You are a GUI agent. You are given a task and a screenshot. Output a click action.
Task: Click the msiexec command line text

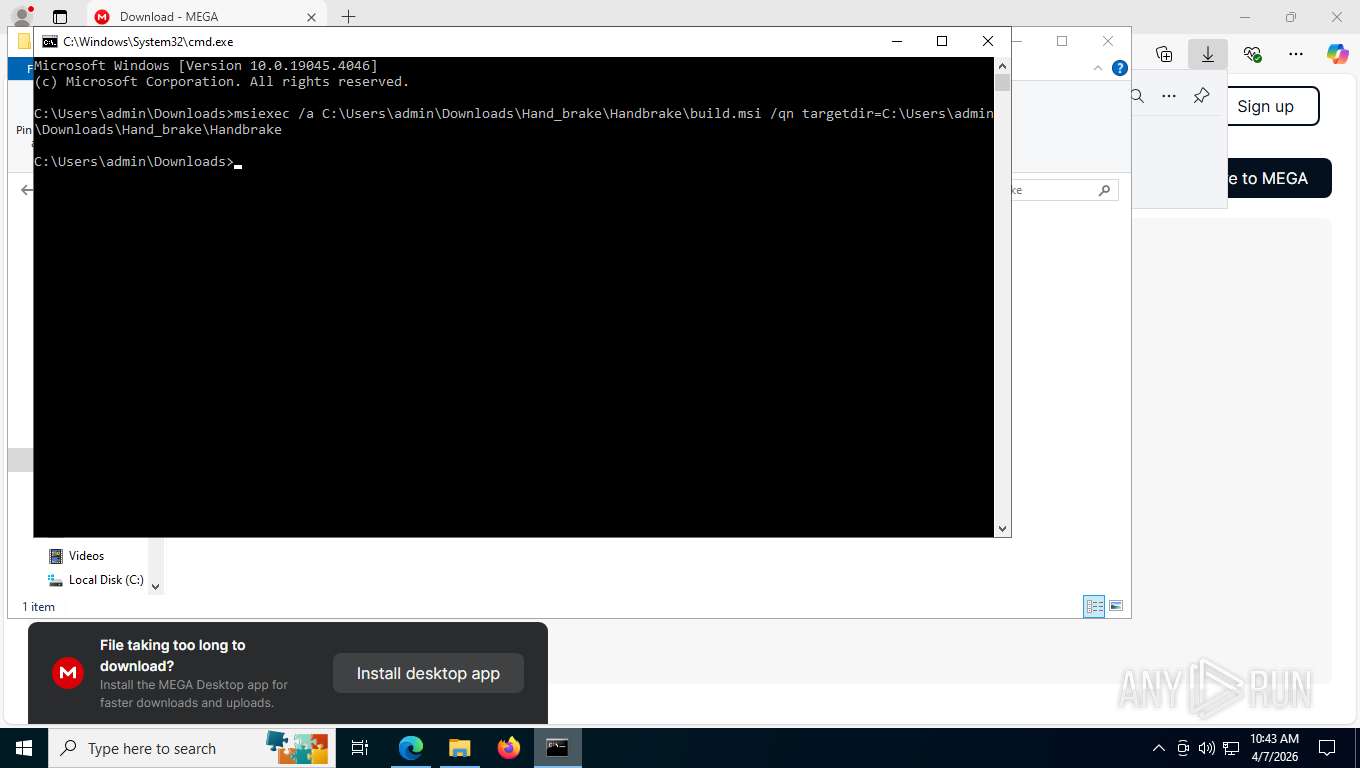514,122
